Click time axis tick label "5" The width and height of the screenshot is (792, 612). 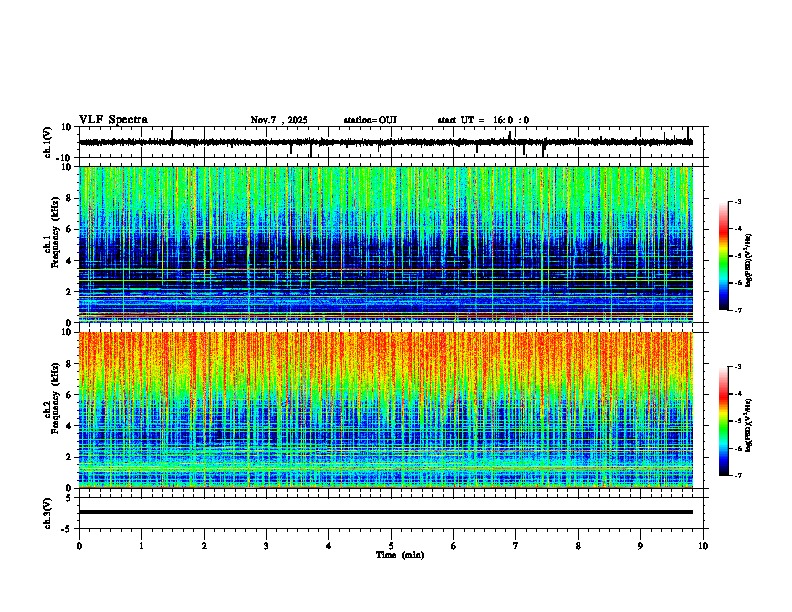click(x=391, y=546)
